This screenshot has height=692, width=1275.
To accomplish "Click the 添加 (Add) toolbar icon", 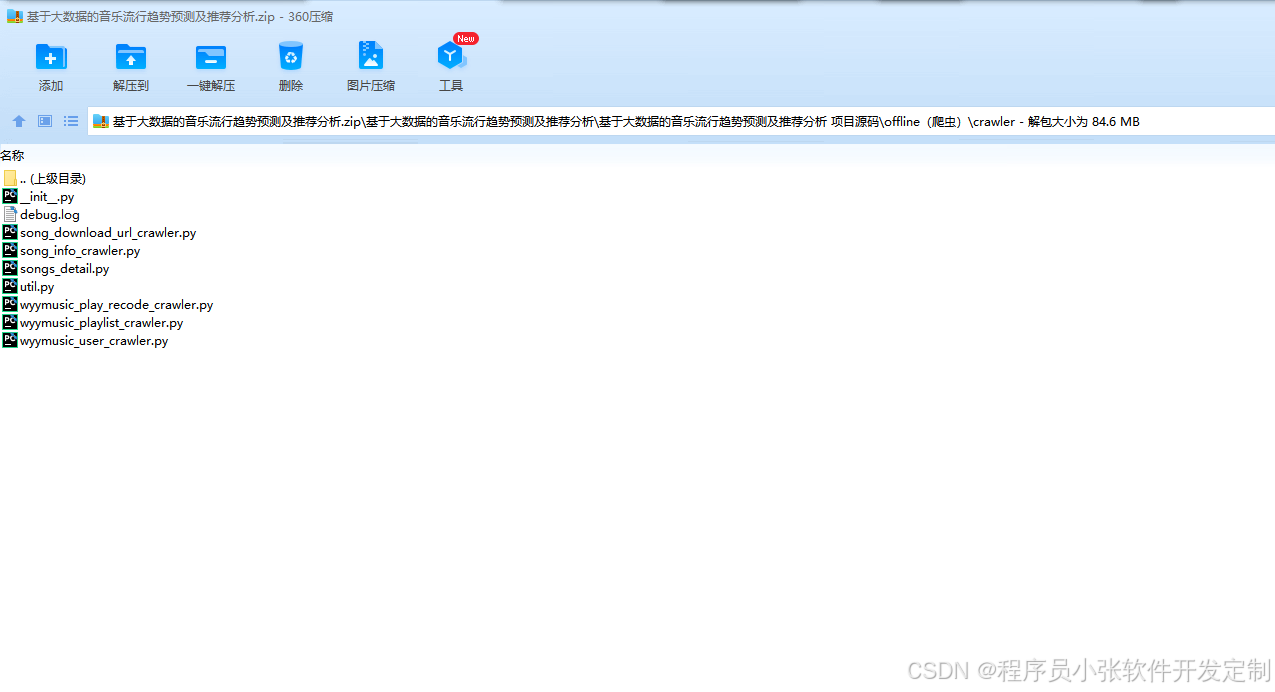I will click(x=51, y=57).
